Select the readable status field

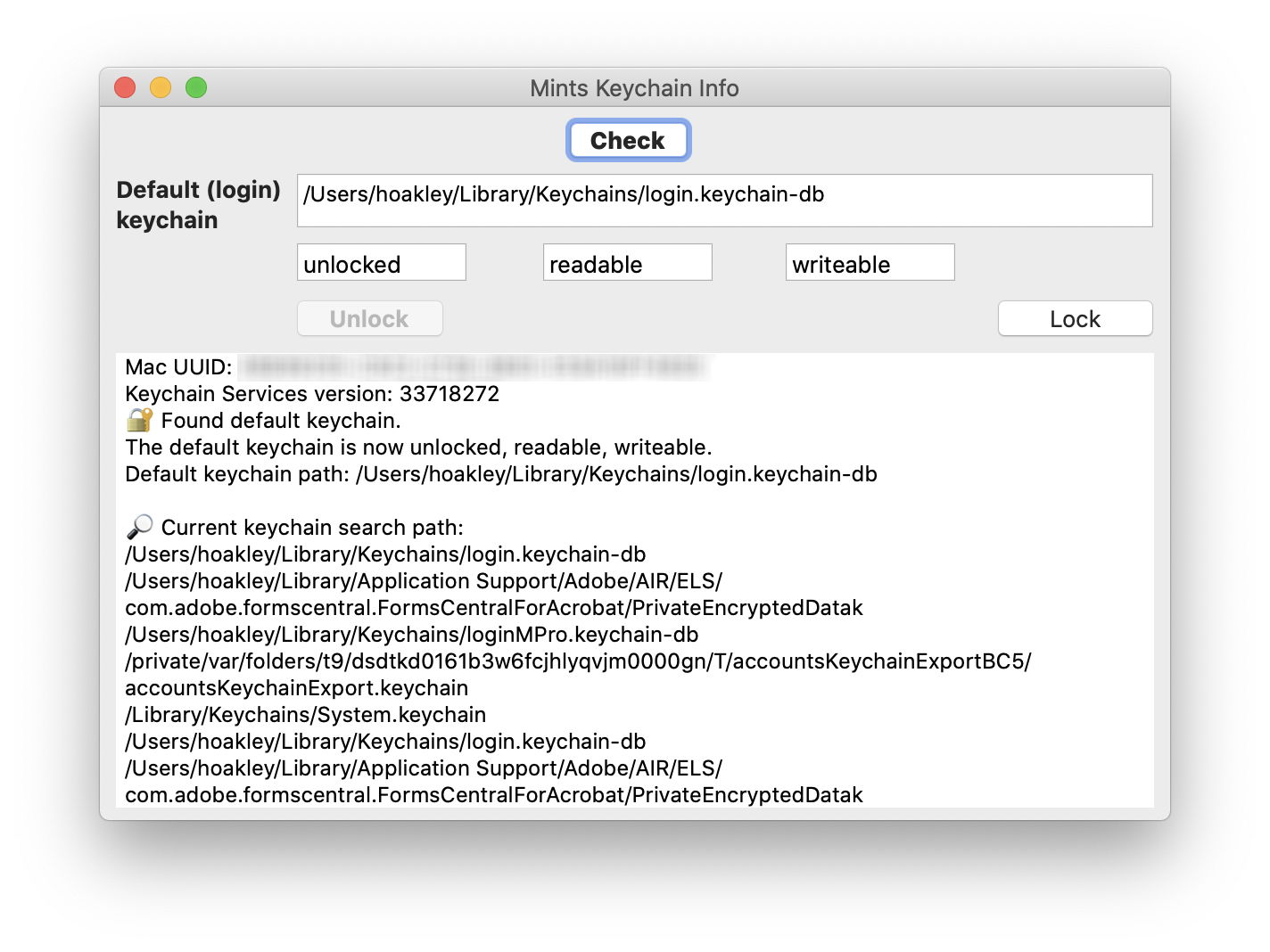pos(627,263)
